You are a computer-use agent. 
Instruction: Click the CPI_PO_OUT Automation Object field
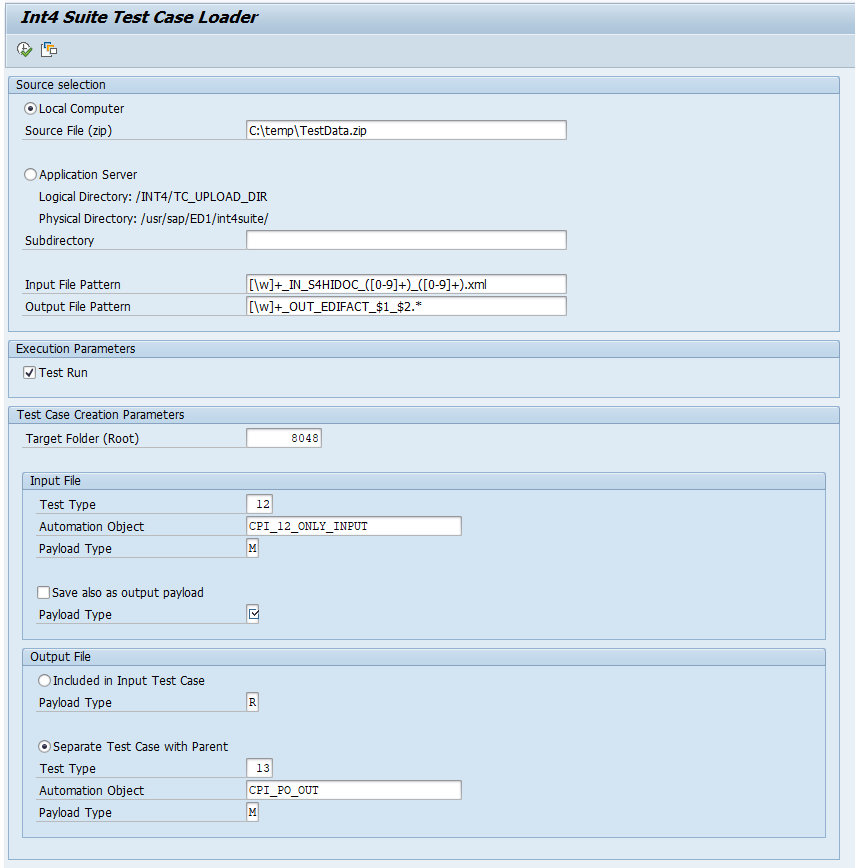tap(353, 790)
